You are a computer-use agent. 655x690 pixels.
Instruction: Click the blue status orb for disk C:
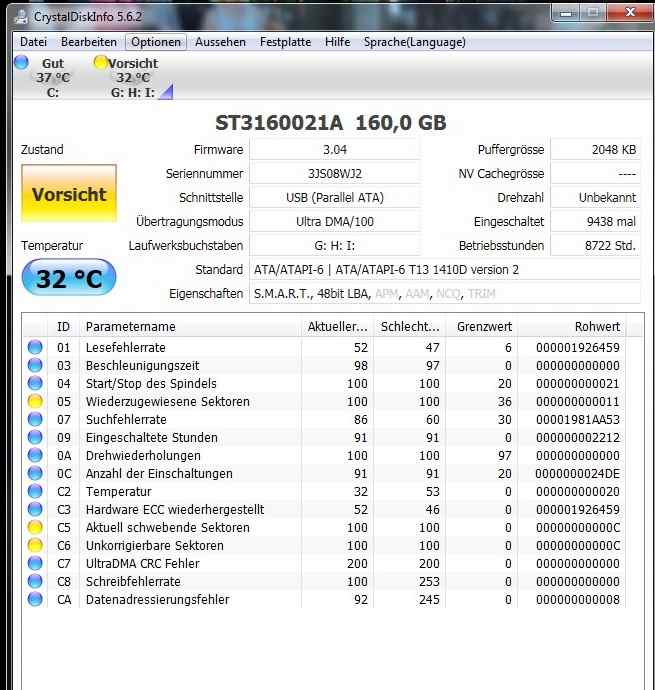(x=21, y=62)
